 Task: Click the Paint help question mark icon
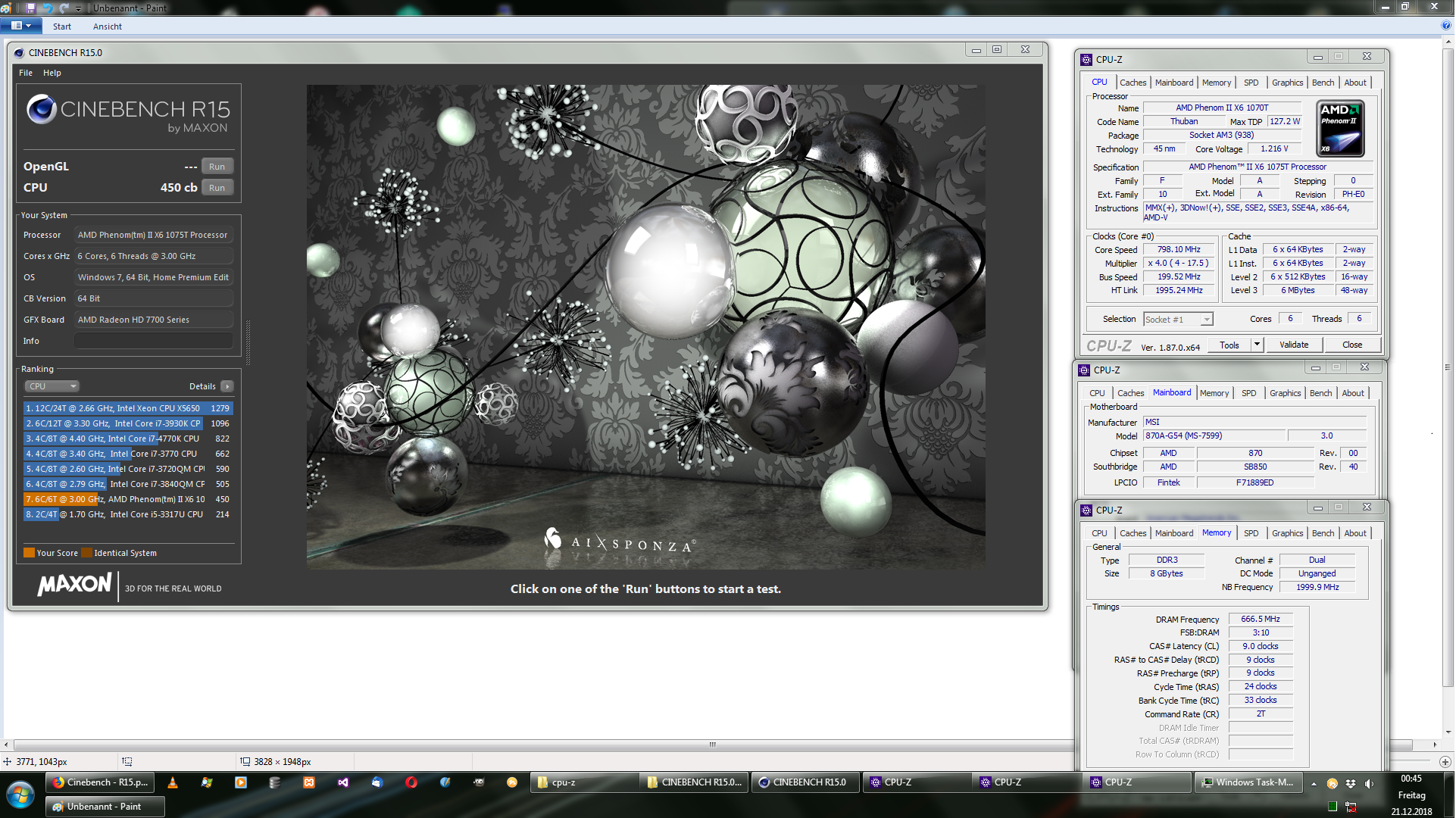1446,26
